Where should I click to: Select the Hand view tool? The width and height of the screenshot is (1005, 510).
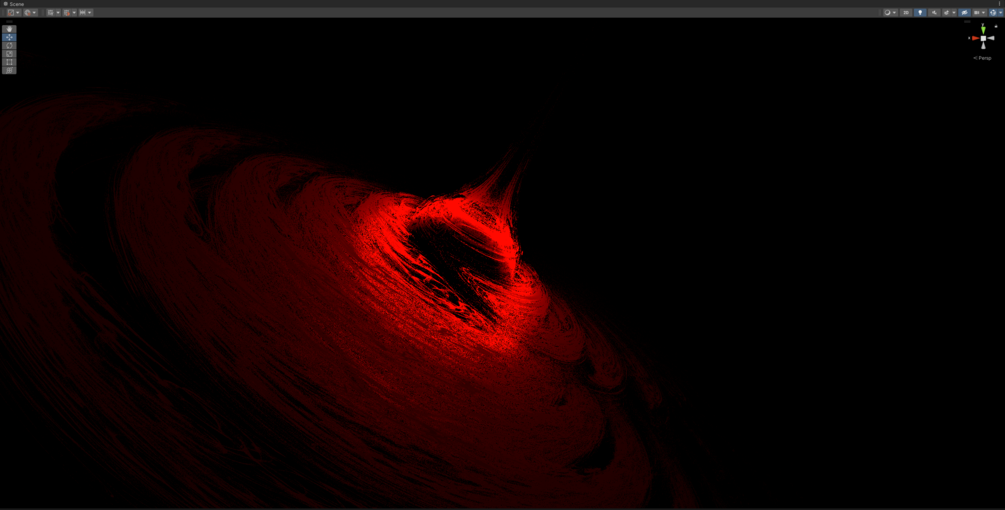(x=9, y=29)
